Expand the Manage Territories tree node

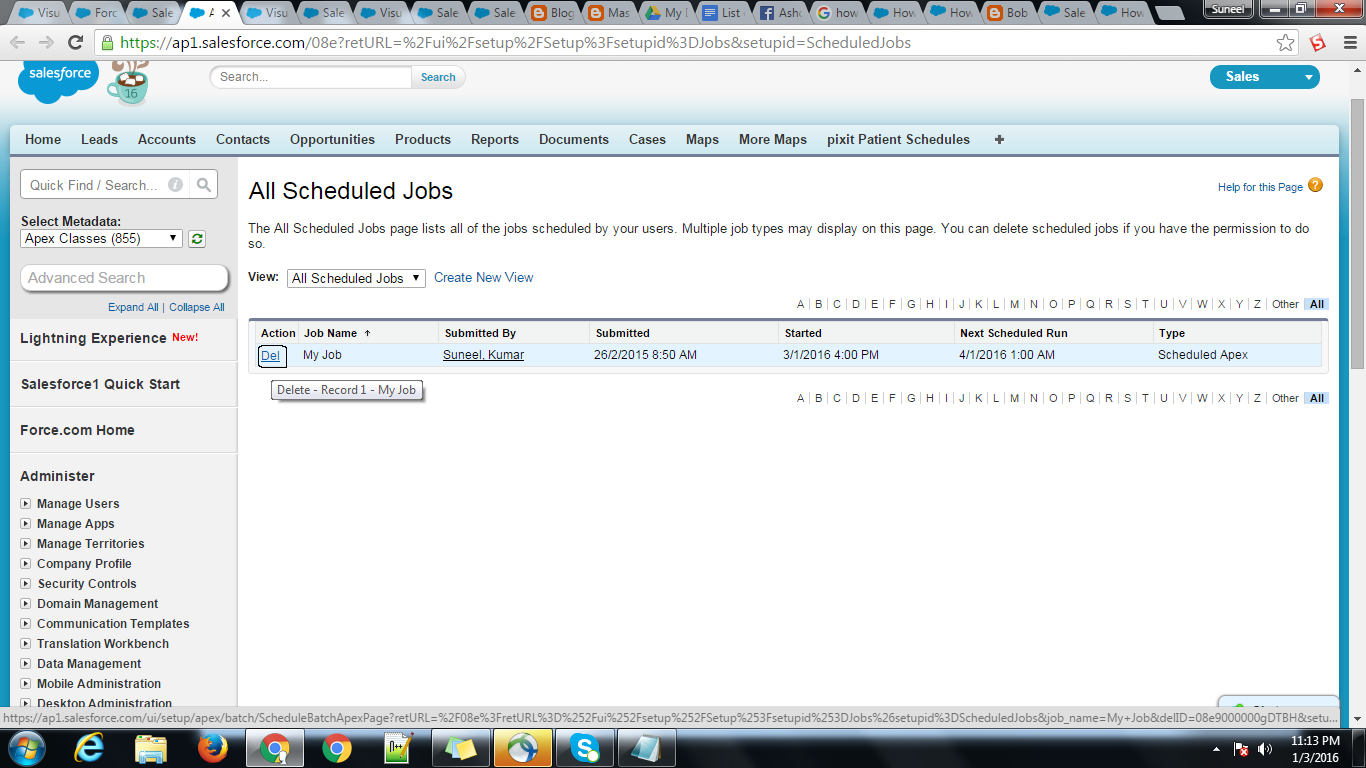[x=26, y=544]
